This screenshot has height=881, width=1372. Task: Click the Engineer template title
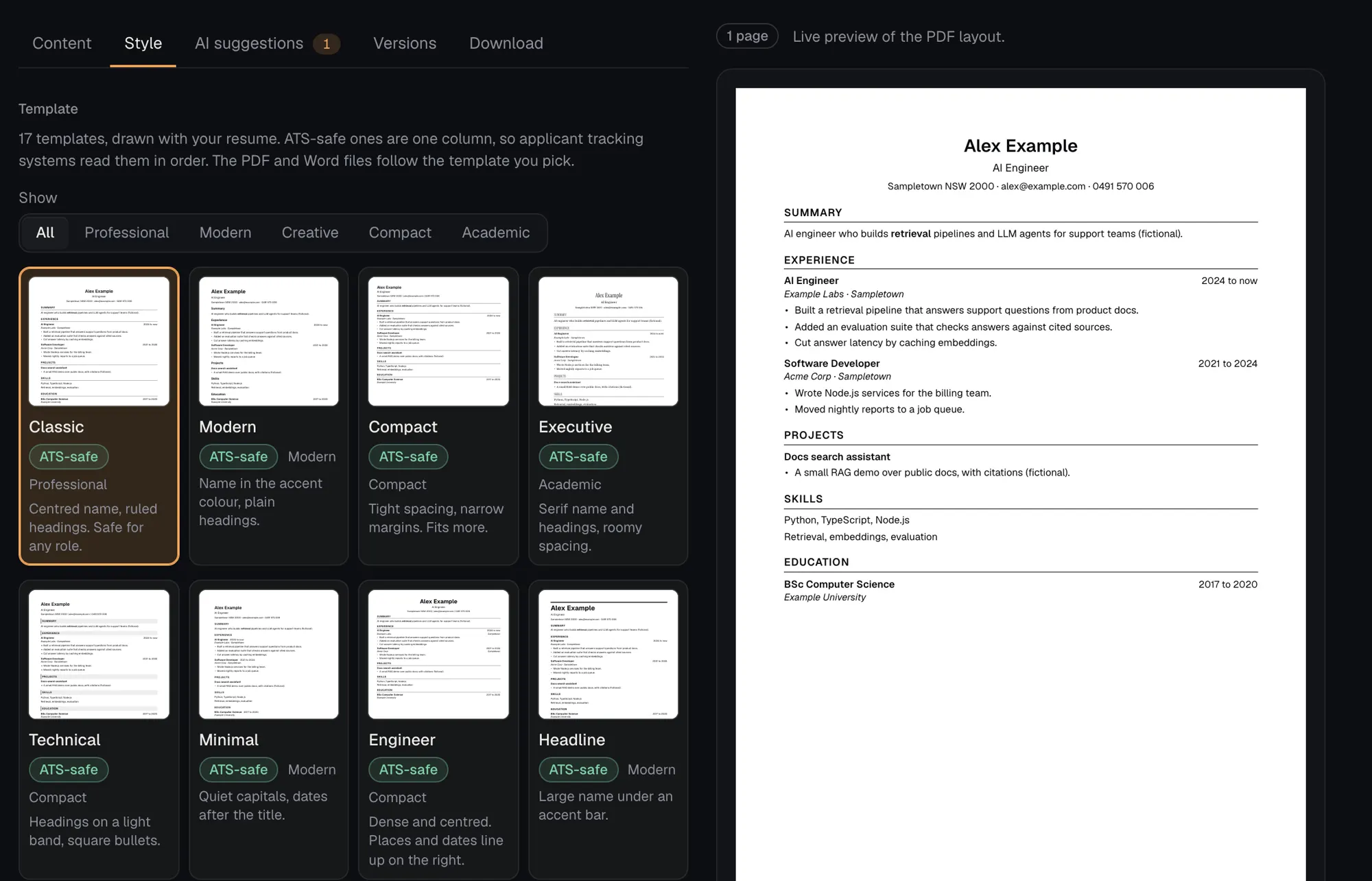coord(402,740)
